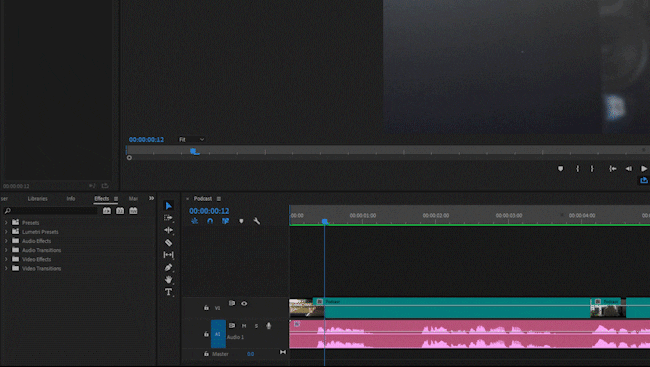Switch to the Info tab
Viewport: 650px width, 367px height.
pyautogui.click(x=71, y=199)
